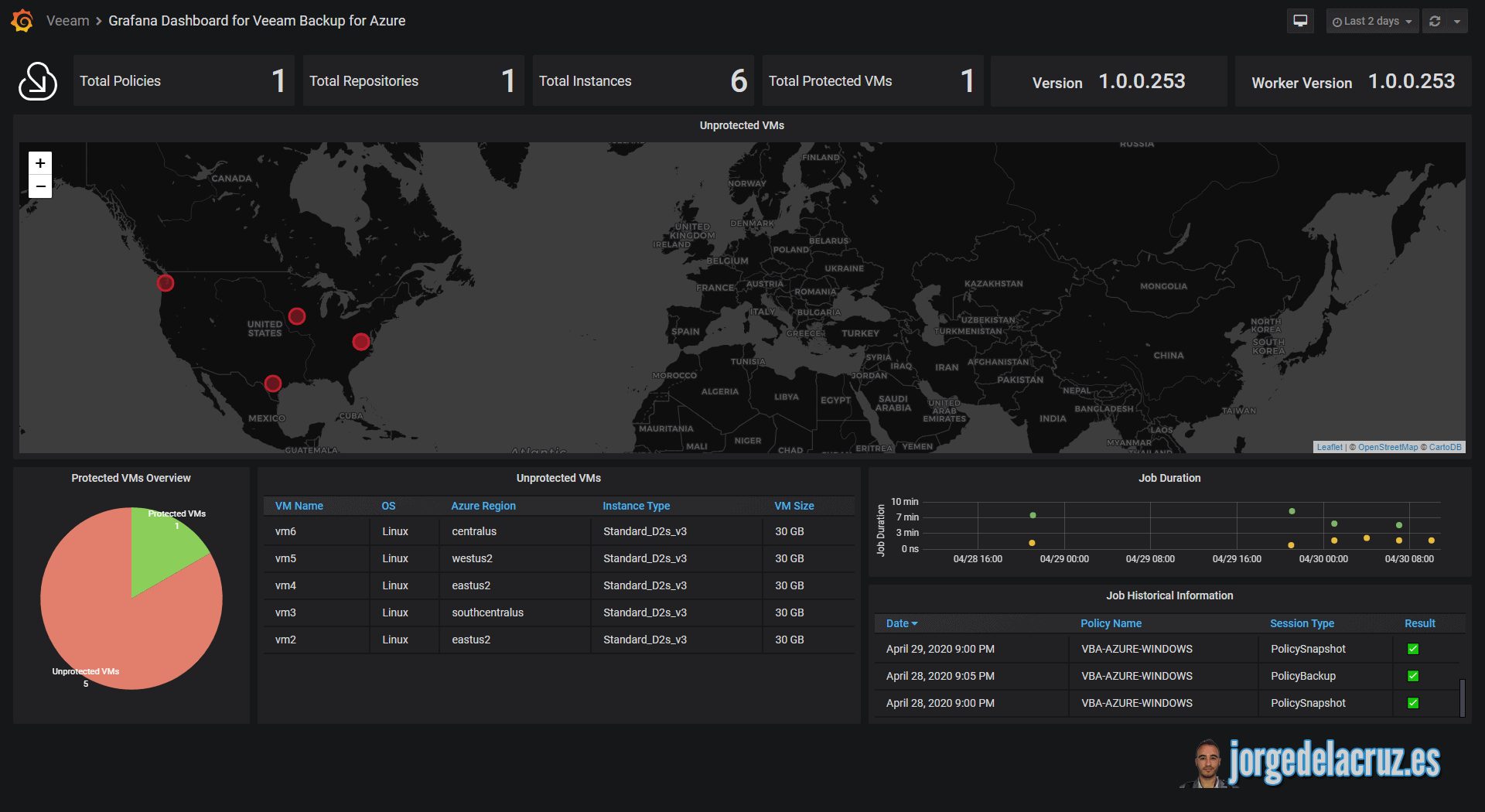
Task: Select the southcentralus marker in Texas
Action: [x=273, y=383]
